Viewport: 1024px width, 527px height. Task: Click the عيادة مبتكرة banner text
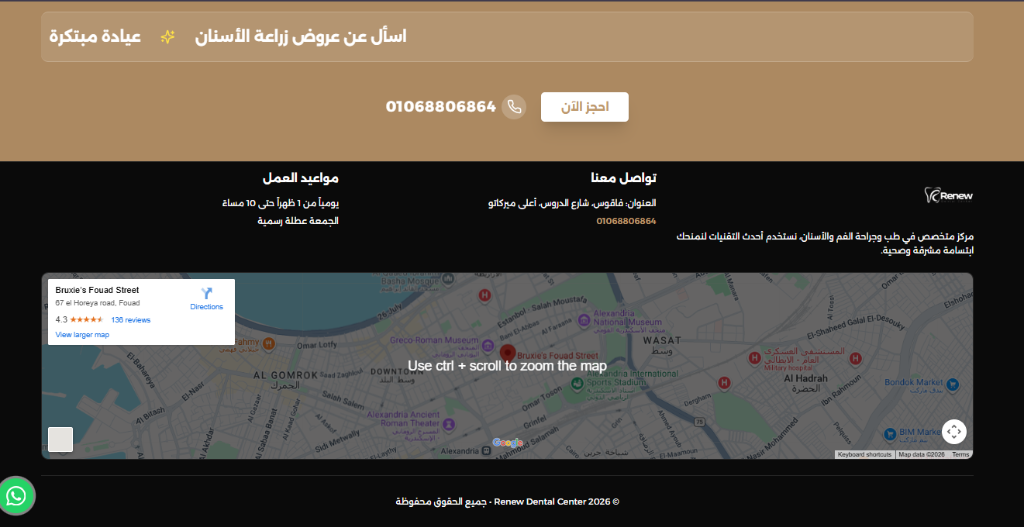click(95, 37)
